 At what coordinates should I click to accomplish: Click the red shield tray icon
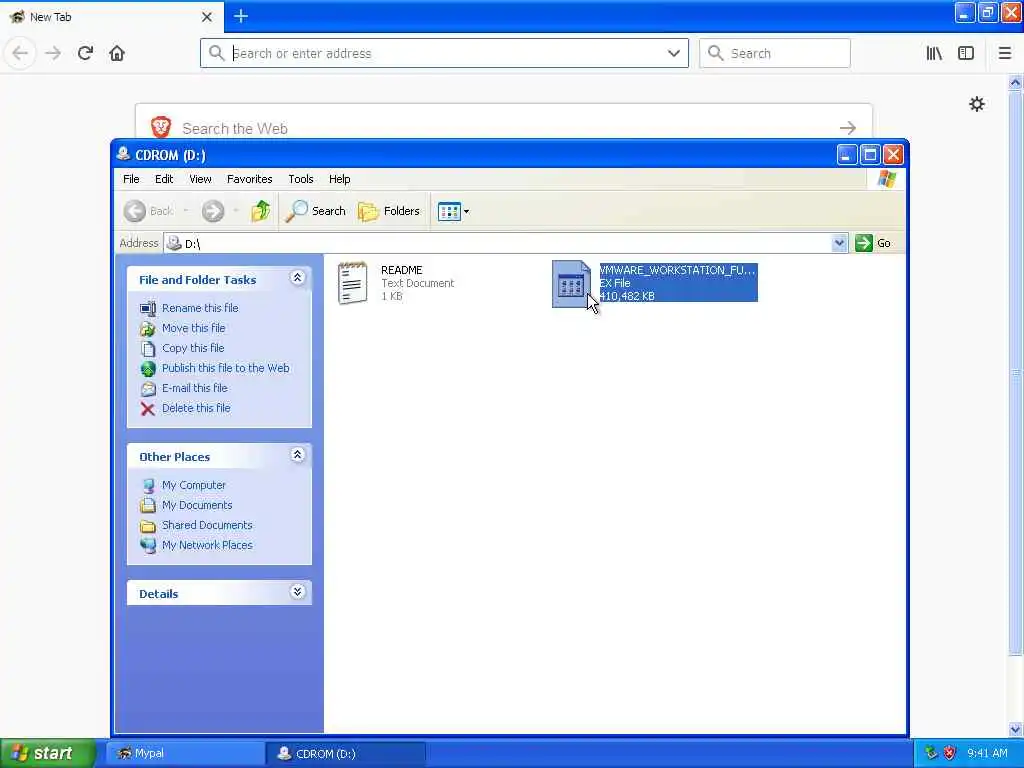click(x=950, y=753)
